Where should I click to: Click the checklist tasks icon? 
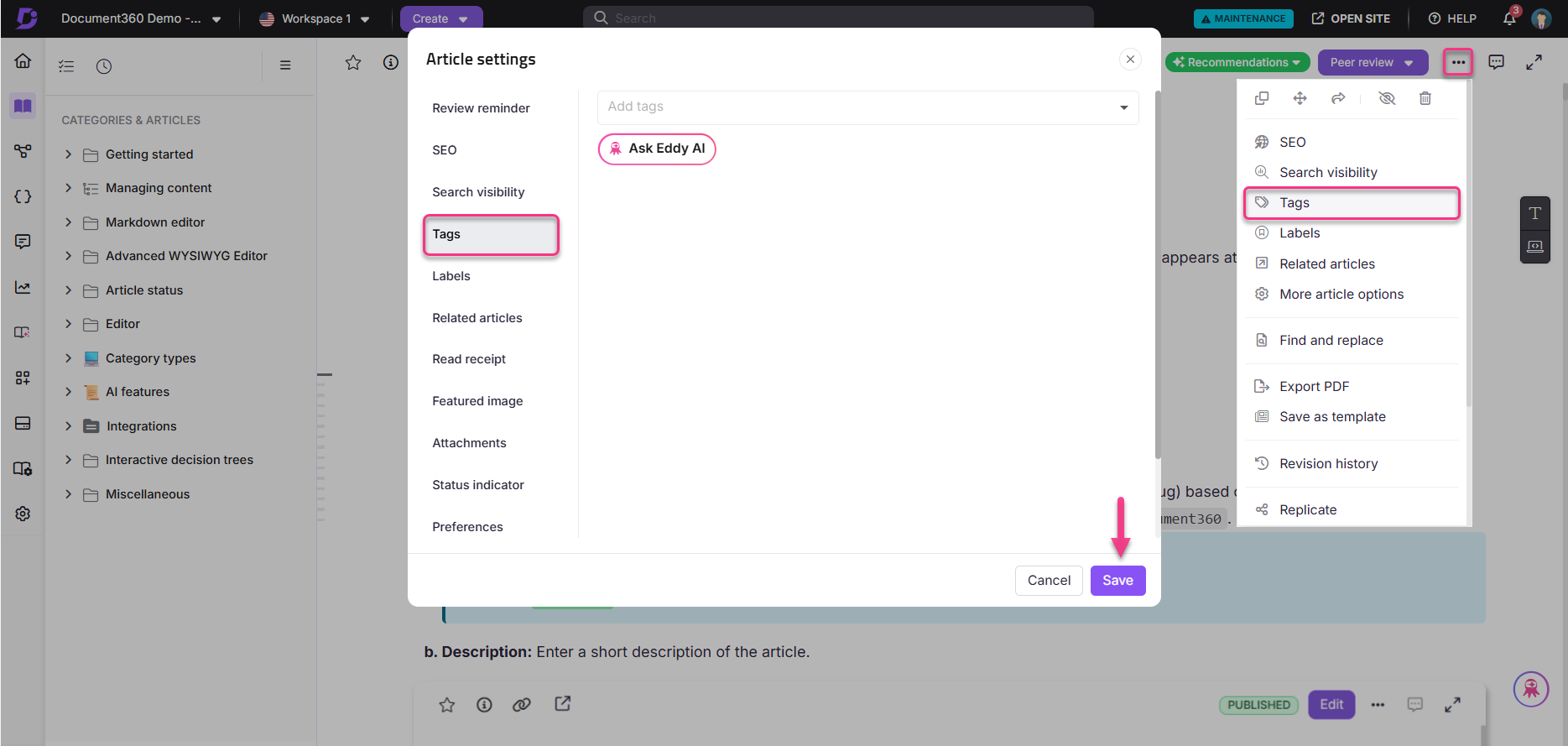pyautogui.click(x=66, y=66)
